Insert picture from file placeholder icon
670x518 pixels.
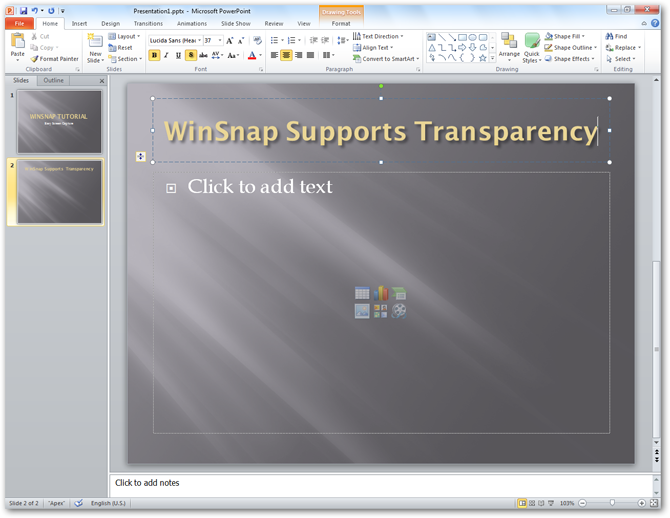tap(362, 311)
